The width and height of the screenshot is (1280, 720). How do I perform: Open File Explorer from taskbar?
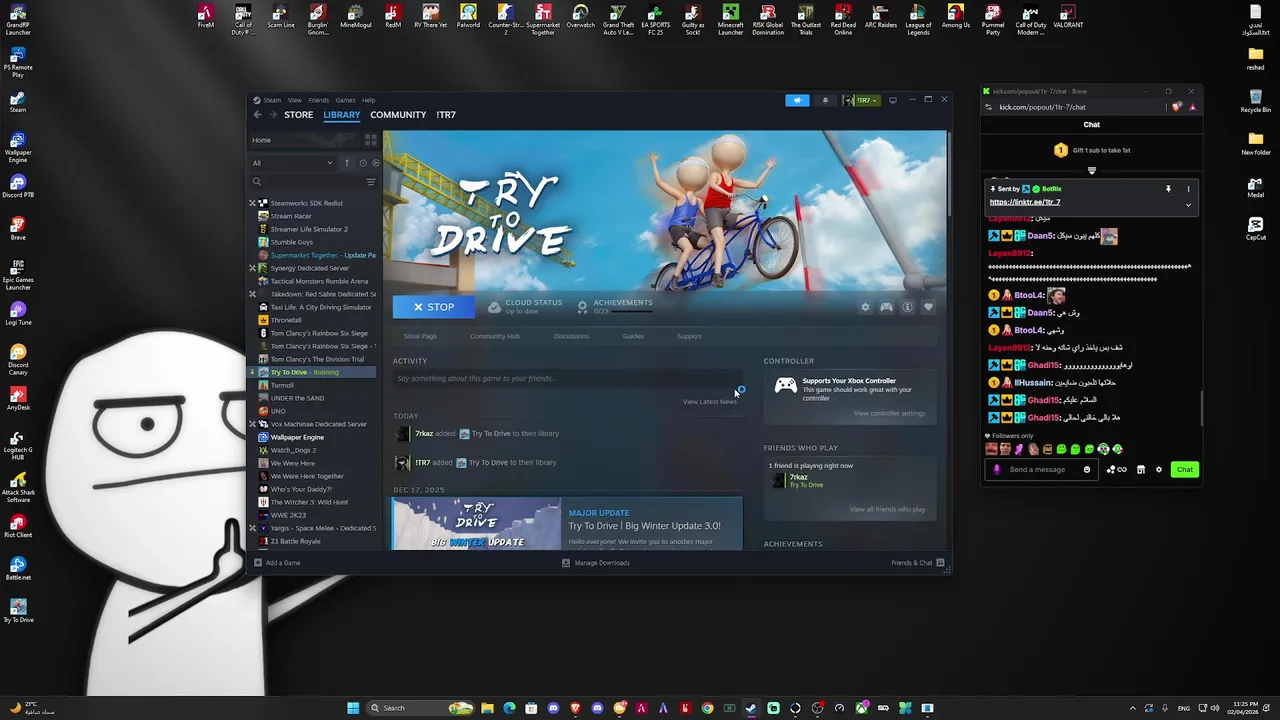(x=487, y=708)
